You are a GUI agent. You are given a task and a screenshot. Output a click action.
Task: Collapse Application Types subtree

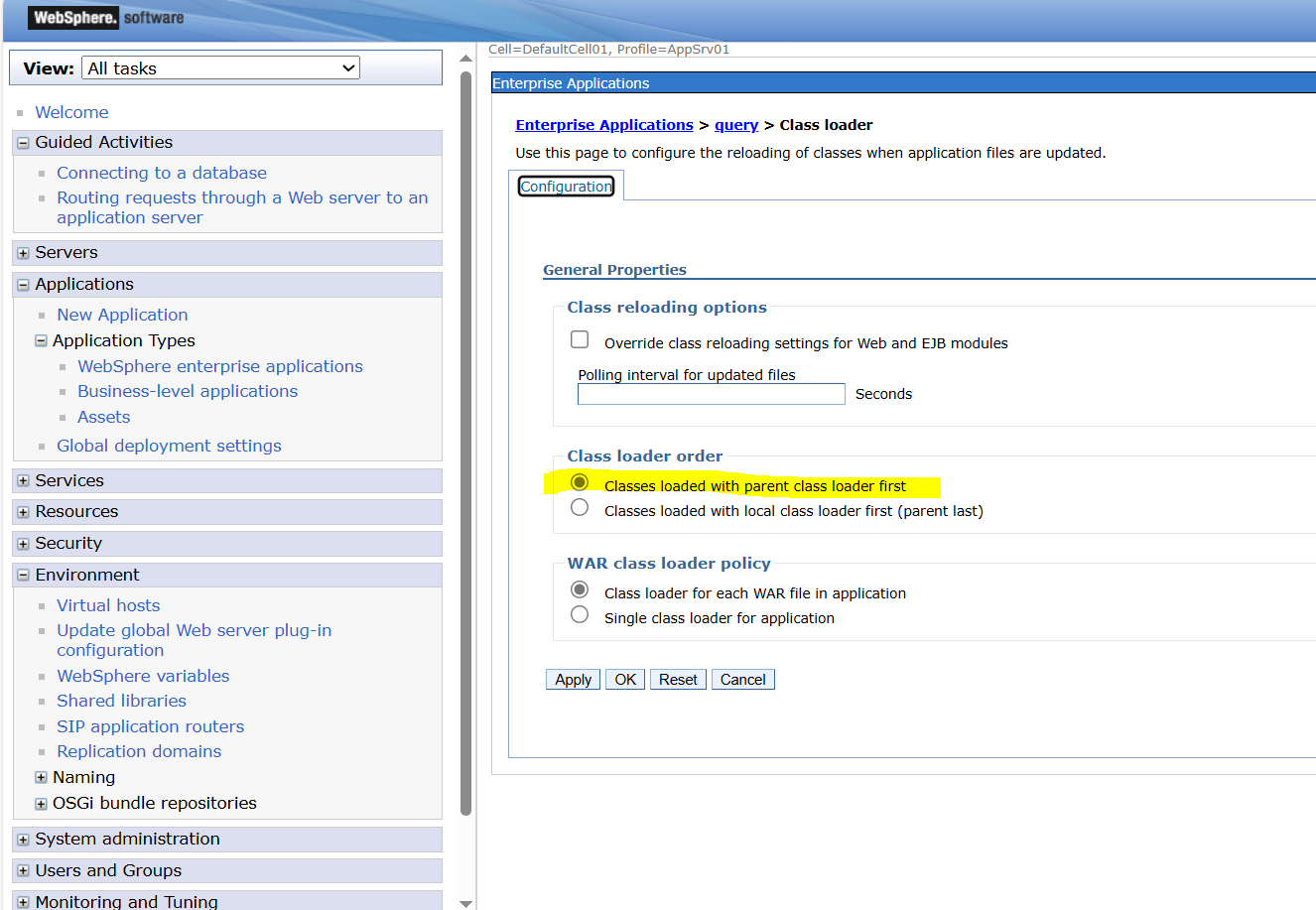(41, 340)
